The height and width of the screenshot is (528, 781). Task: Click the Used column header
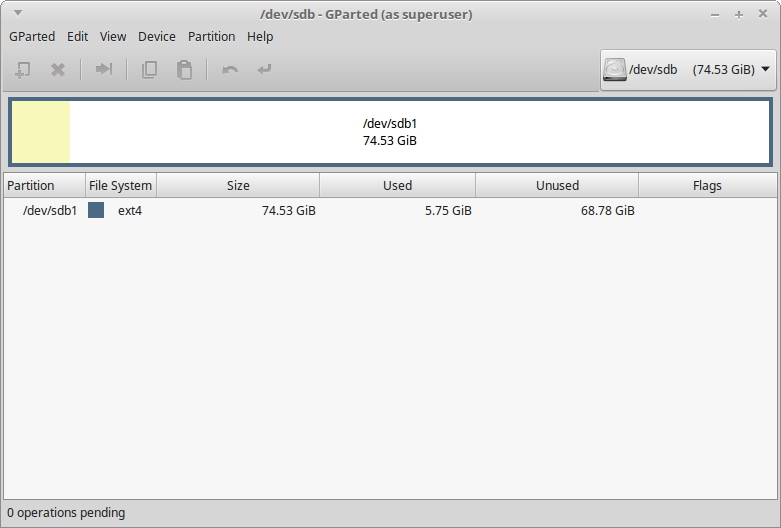397,185
